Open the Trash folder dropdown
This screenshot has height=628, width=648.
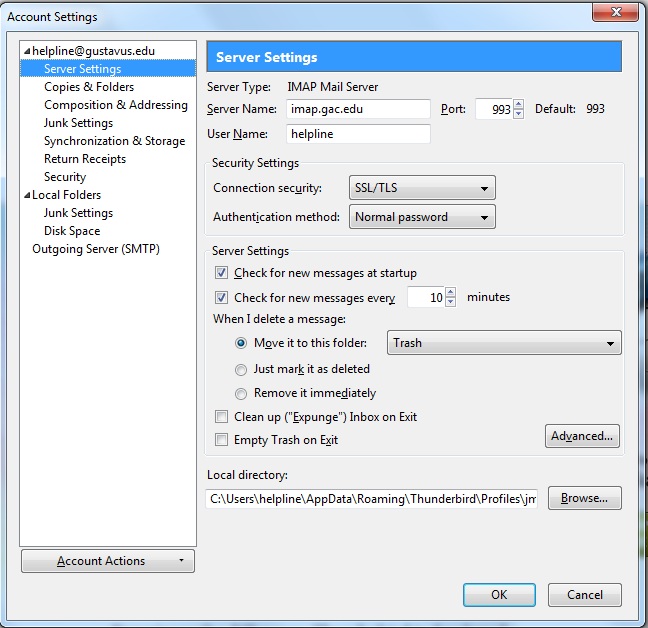coord(504,343)
